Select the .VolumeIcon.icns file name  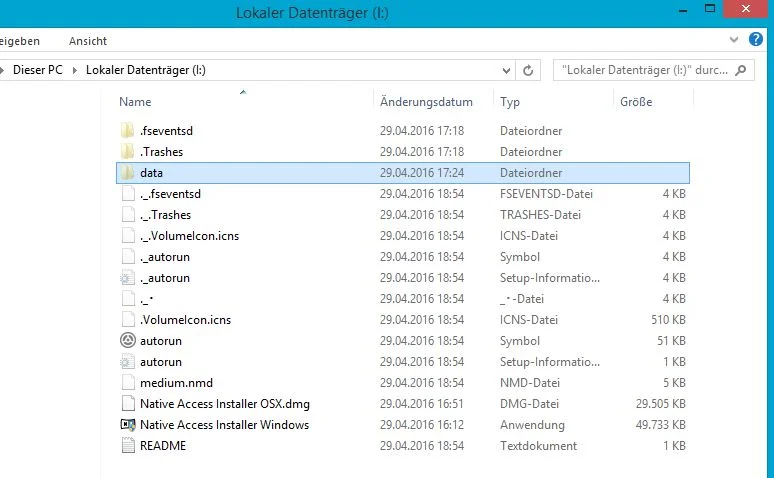coord(186,319)
